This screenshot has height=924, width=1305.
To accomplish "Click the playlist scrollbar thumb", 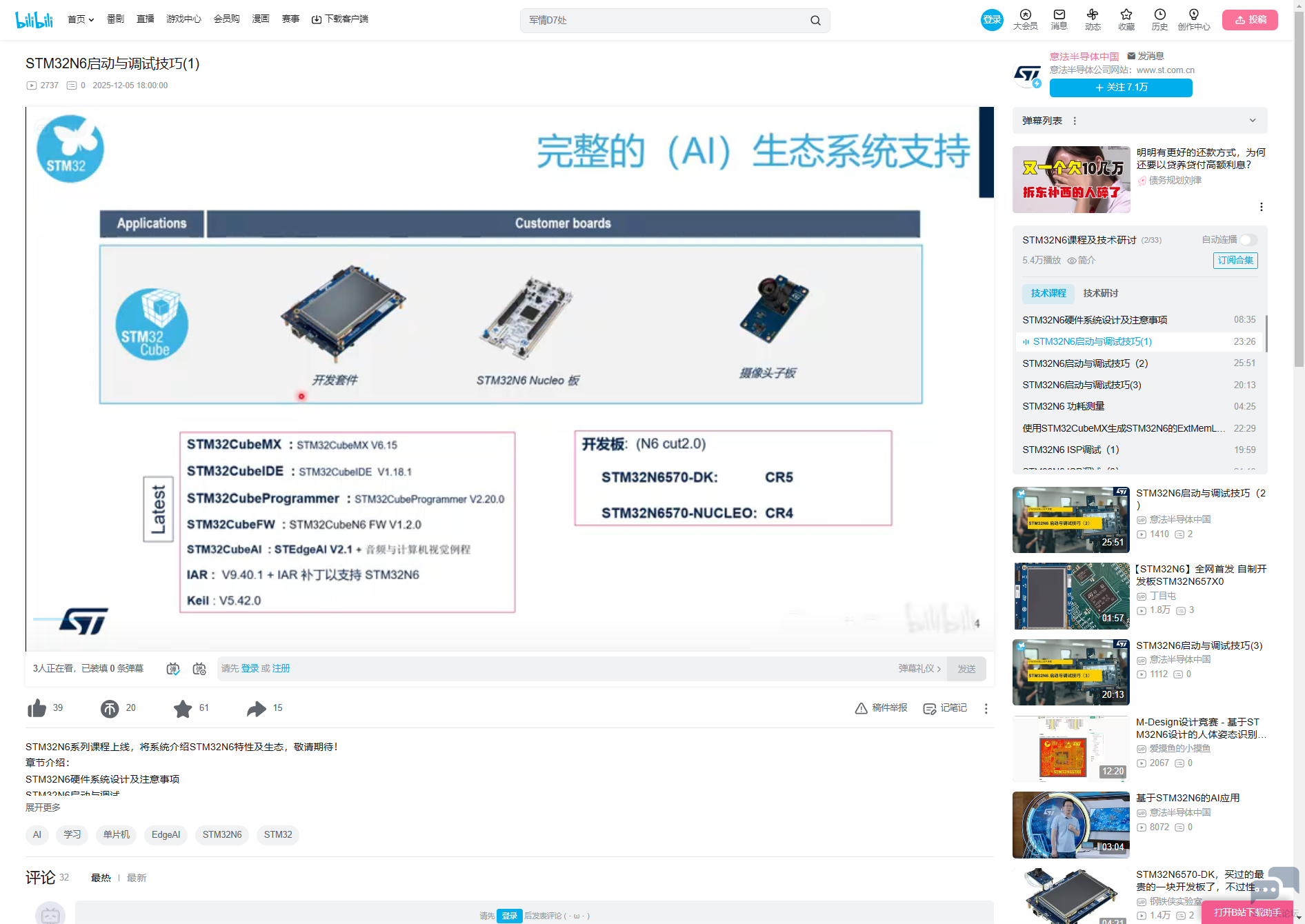I will 1266,334.
